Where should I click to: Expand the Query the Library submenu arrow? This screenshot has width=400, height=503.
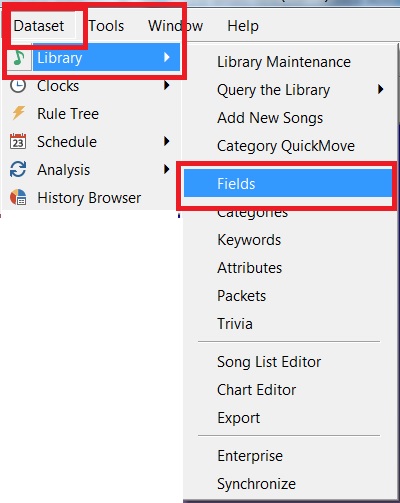click(380, 89)
